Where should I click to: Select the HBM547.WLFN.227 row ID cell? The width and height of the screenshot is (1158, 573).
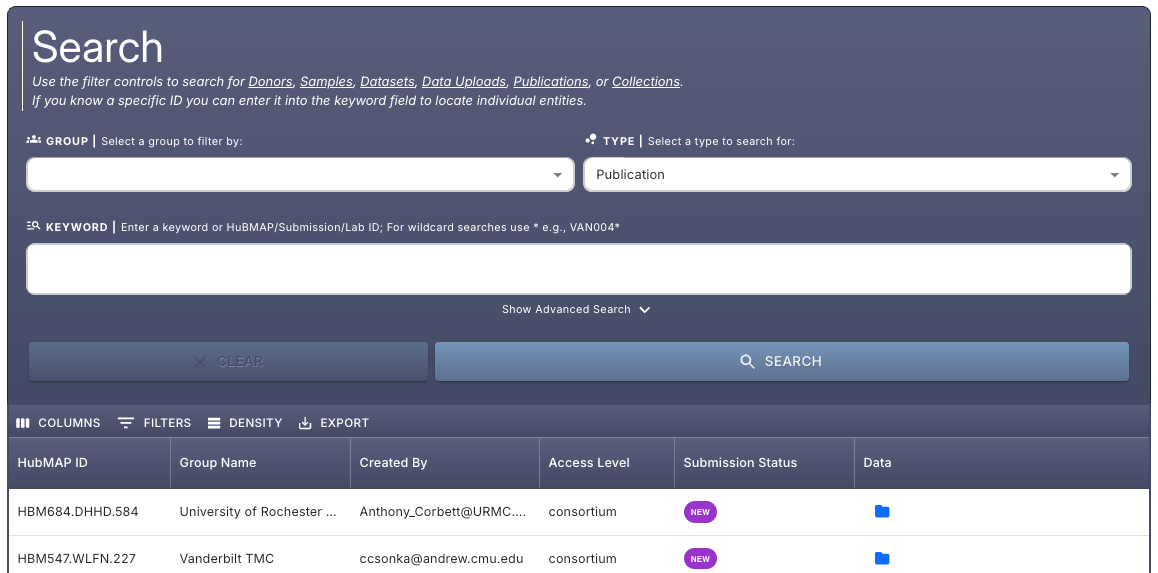coord(78,559)
